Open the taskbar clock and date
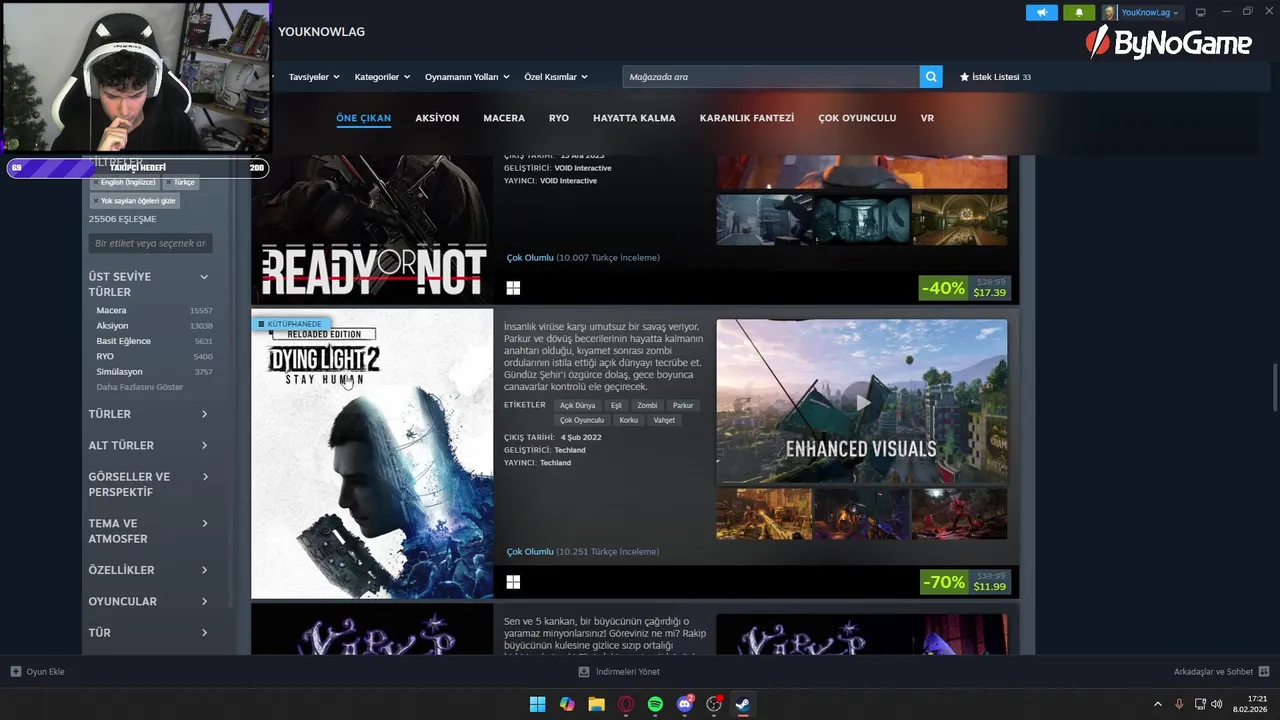Screen dimensions: 1280x720 click(1250, 704)
